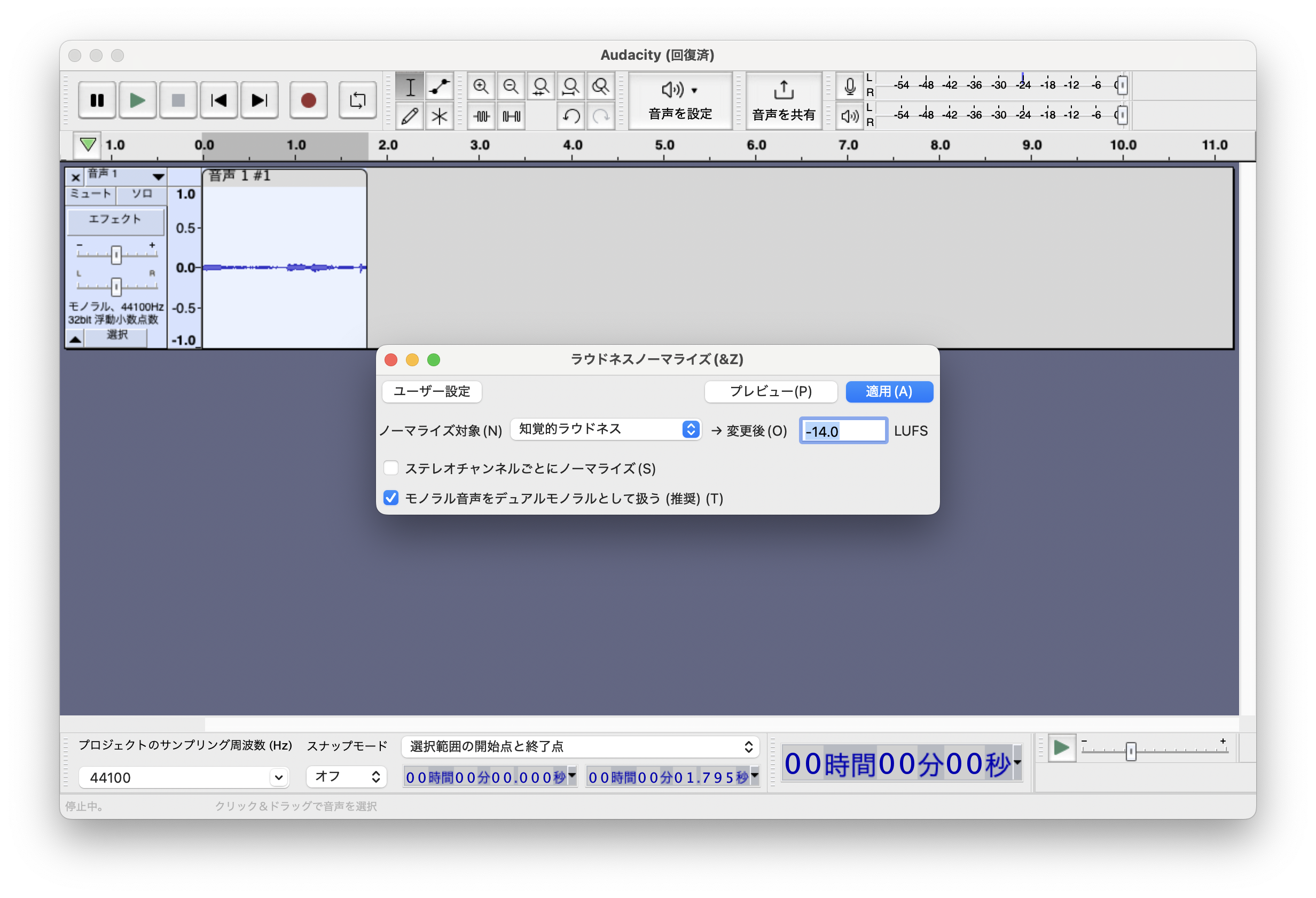This screenshot has width=1316, height=898.
Task: Click the Zoom In magnifier
Action: tap(481, 86)
